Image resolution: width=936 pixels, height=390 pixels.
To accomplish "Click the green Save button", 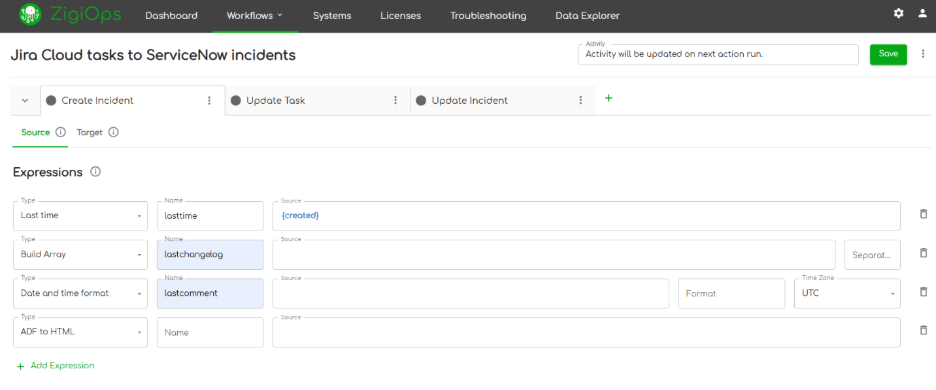I will click(x=888, y=54).
